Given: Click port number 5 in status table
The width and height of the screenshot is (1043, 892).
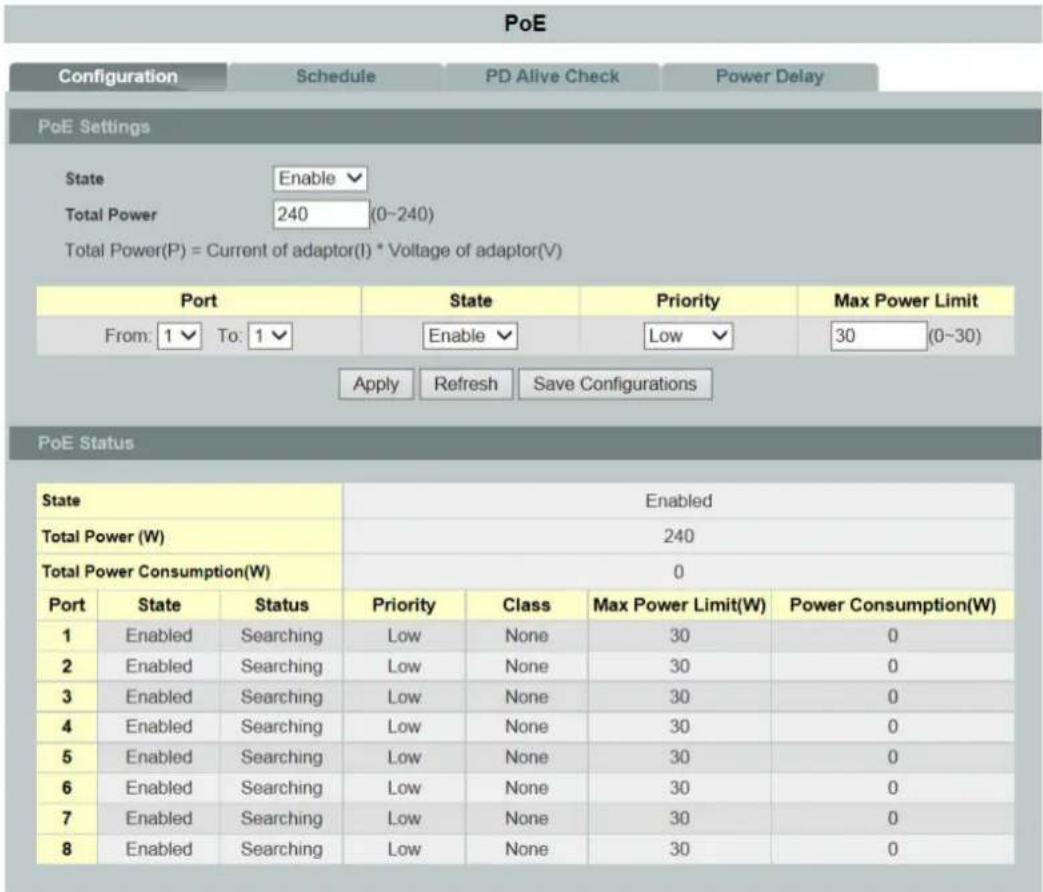Looking at the screenshot, I should 67,758.
